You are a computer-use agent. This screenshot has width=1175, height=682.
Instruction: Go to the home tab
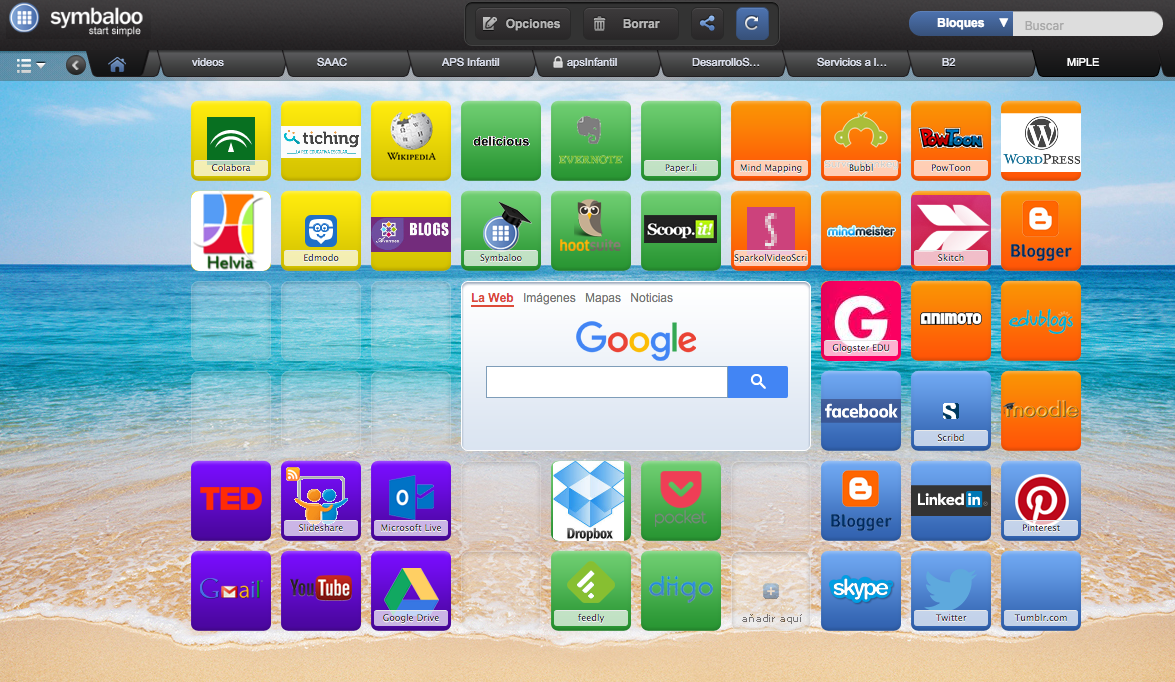click(116, 64)
